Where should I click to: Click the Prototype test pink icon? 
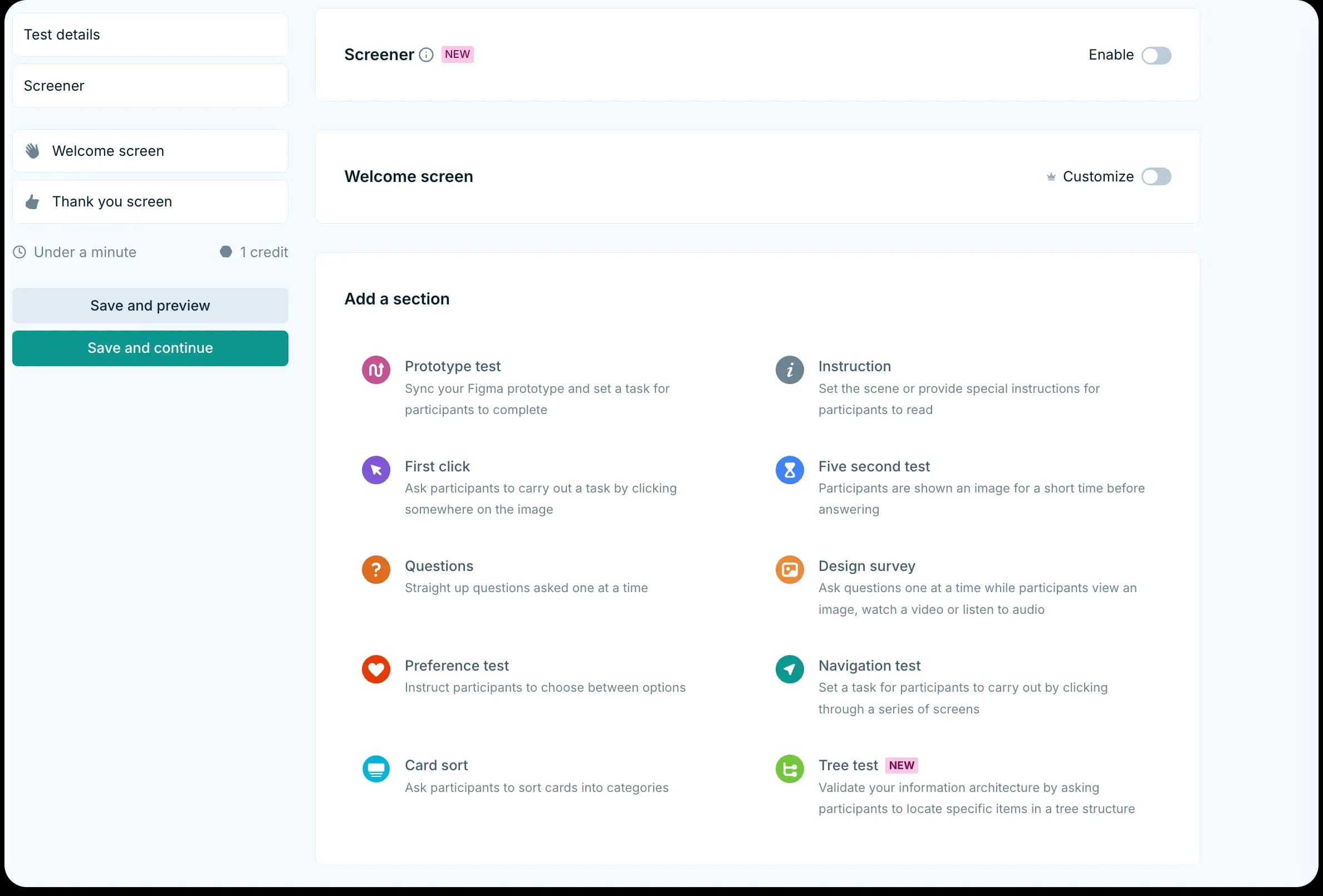pos(376,370)
